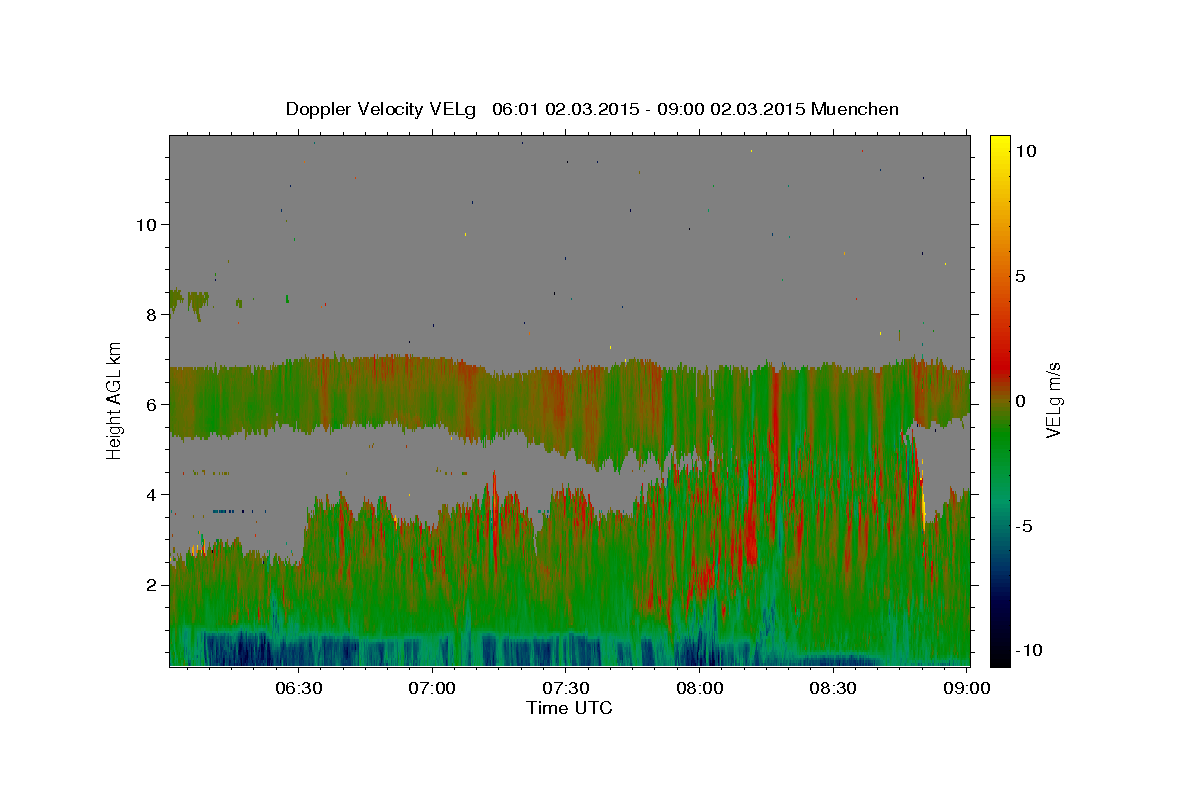Viewport: 1200px width, 800px height.
Task: Click the plot title 'Doppler Velocity VELg'
Action: coord(383,109)
